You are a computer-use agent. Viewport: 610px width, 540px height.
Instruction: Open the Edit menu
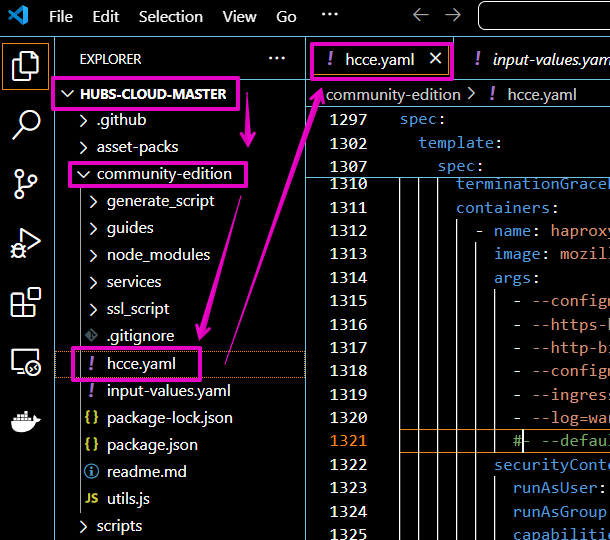105,17
